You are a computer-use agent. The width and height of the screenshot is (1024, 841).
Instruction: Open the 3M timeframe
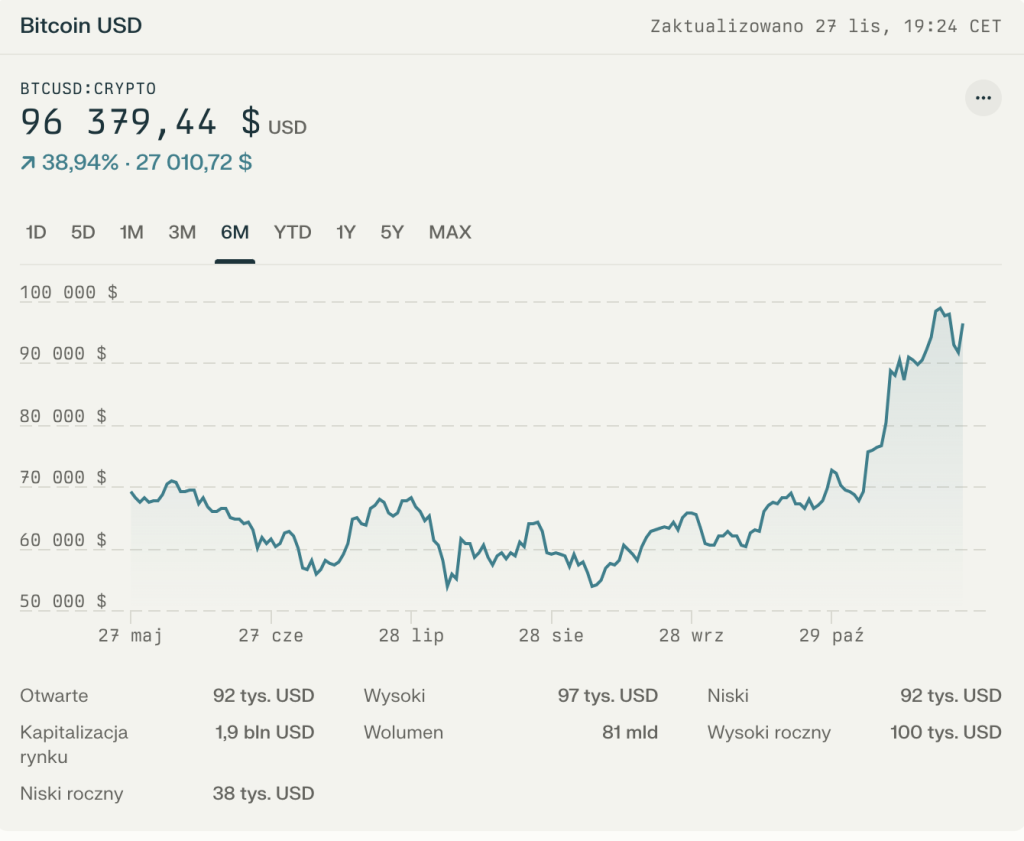181,232
